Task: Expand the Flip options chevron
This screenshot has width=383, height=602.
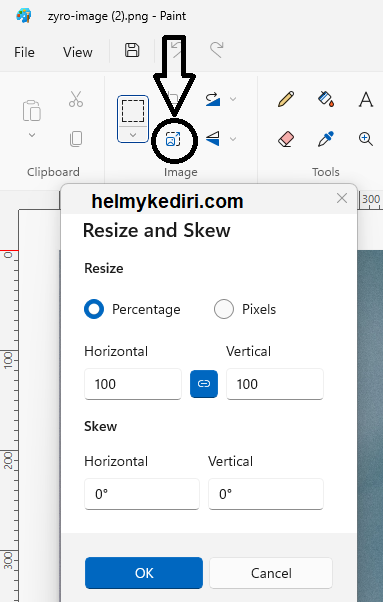Action: point(233,139)
